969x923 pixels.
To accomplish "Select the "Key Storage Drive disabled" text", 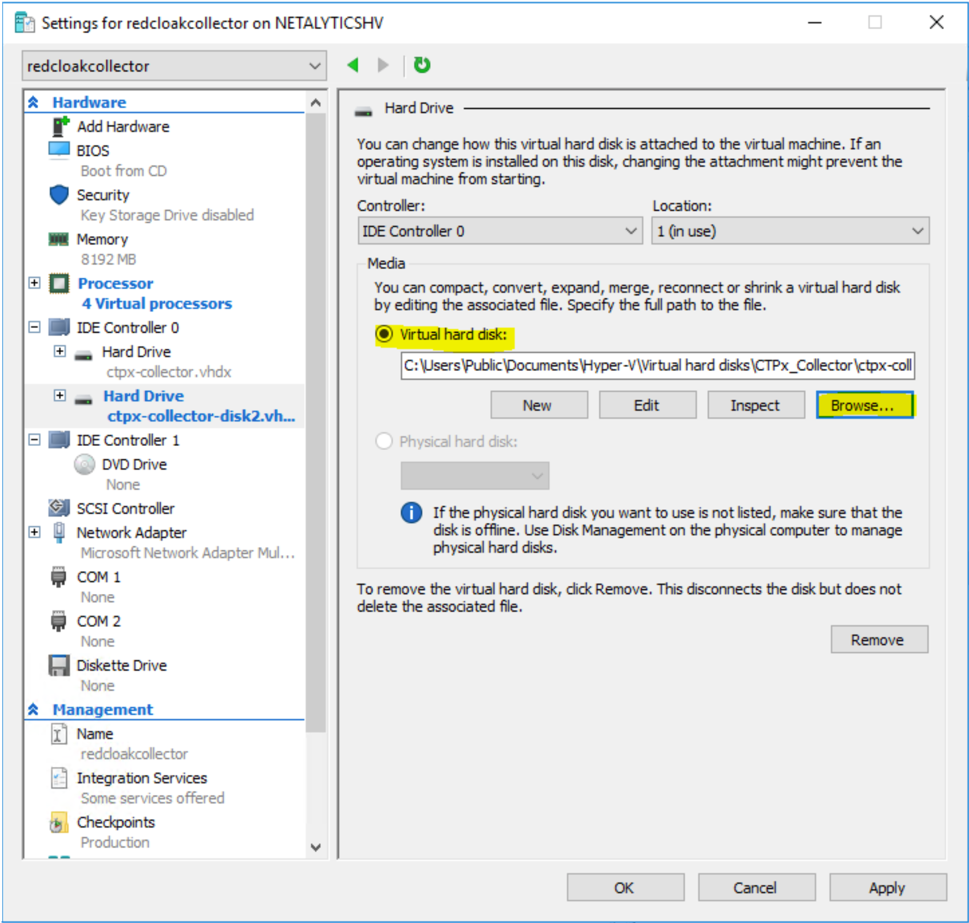I will click(167, 215).
